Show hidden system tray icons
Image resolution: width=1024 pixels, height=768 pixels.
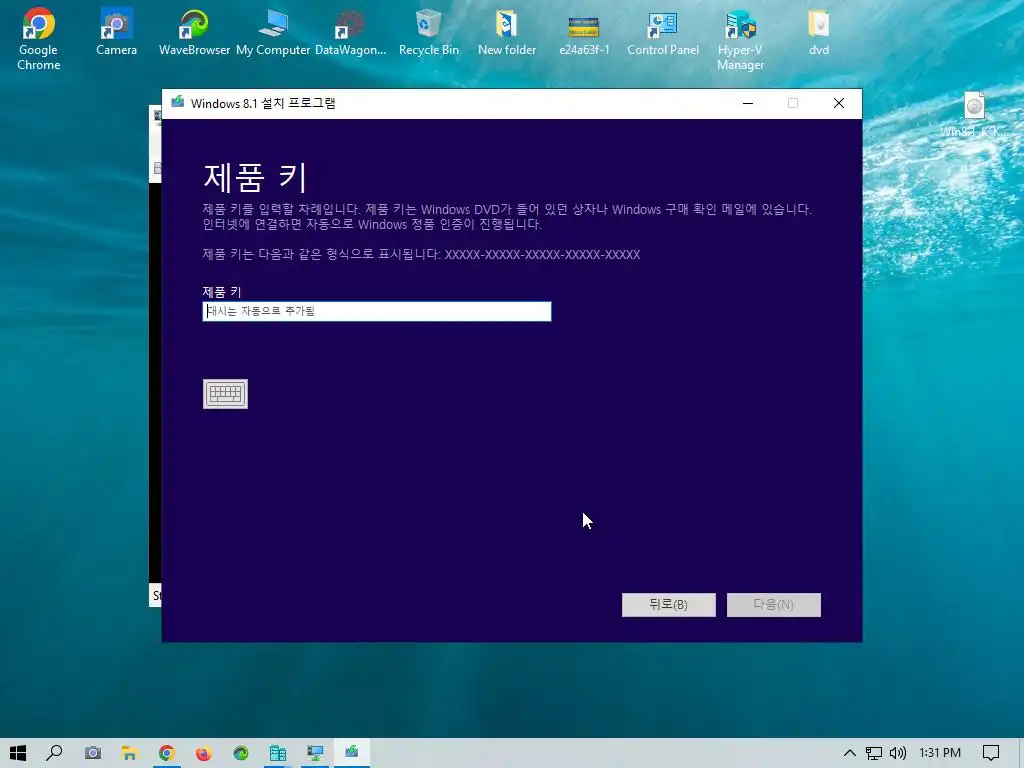[x=850, y=753]
